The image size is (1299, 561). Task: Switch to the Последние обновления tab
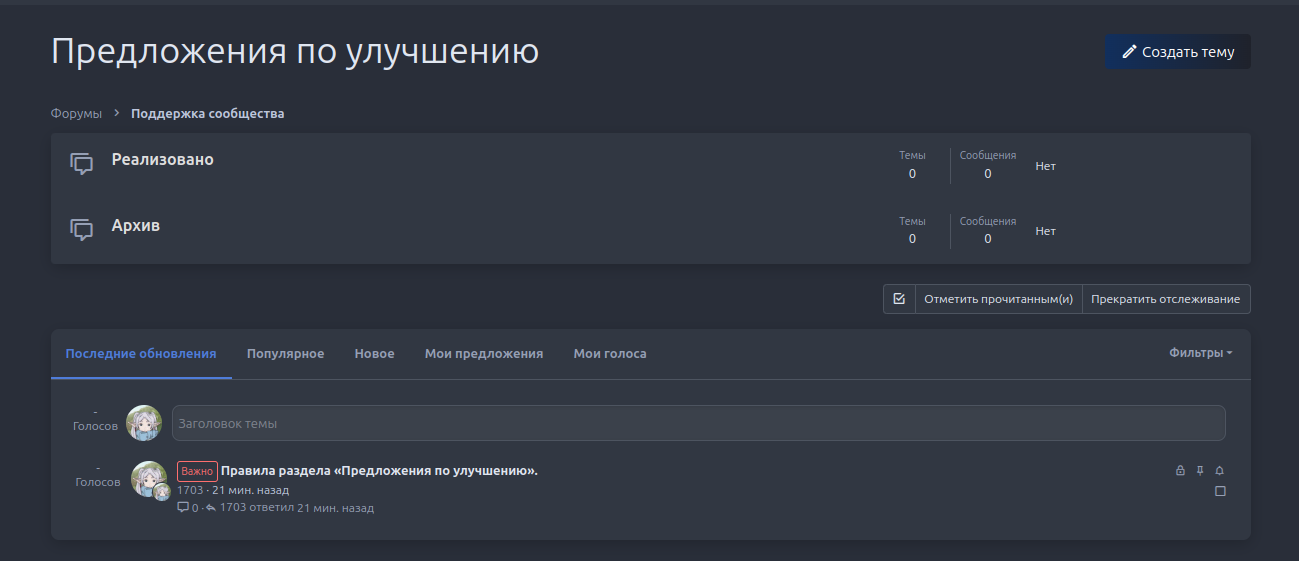pos(141,354)
